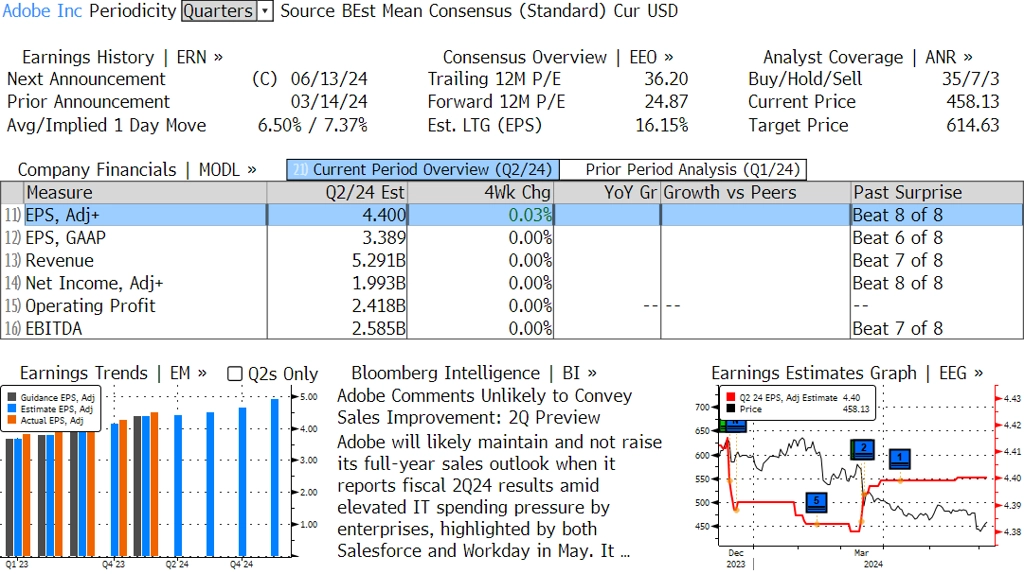Screen dimensions: 1024x574
Task: Click event marker 2 on estimates graph
Action: pyautogui.click(x=863, y=449)
